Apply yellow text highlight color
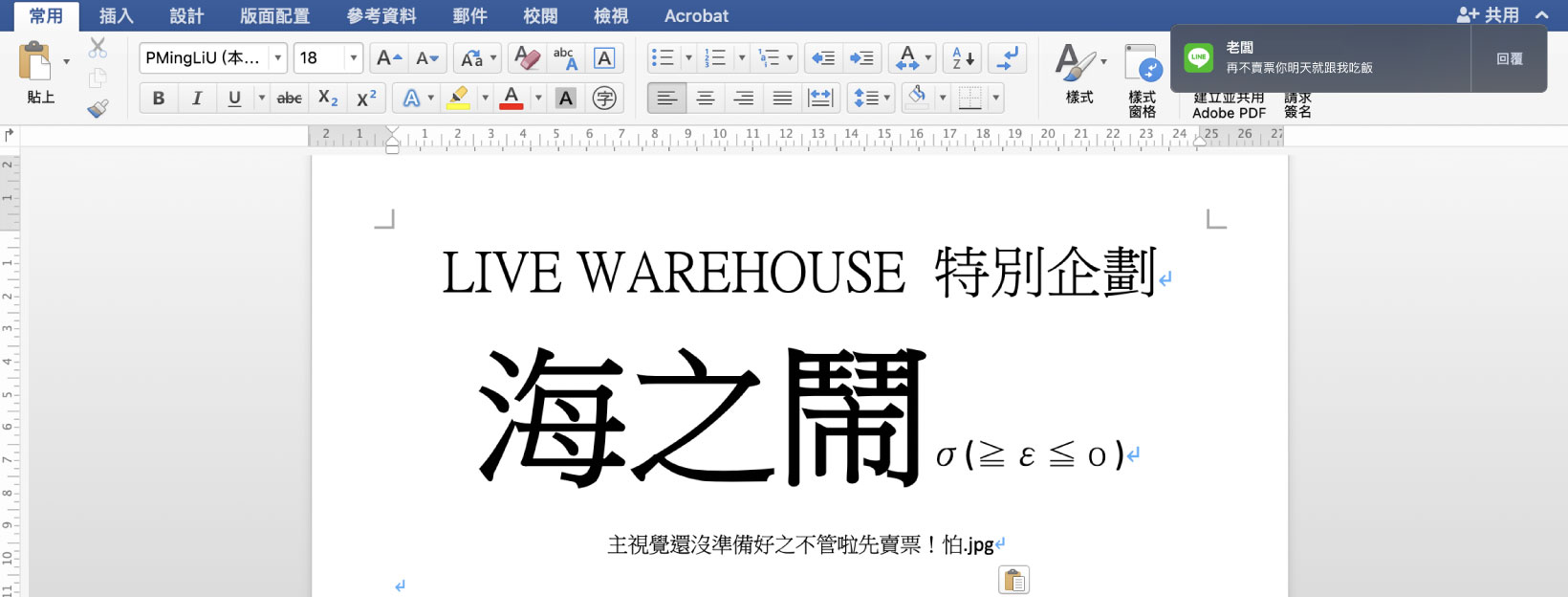 [x=458, y=98]
